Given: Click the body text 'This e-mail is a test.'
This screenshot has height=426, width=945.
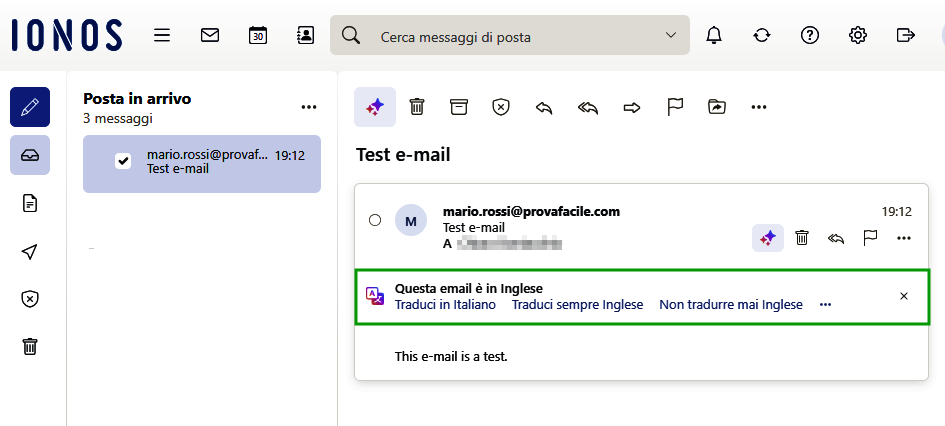Looking at the screenshot, I should click(x=451, y=357).
